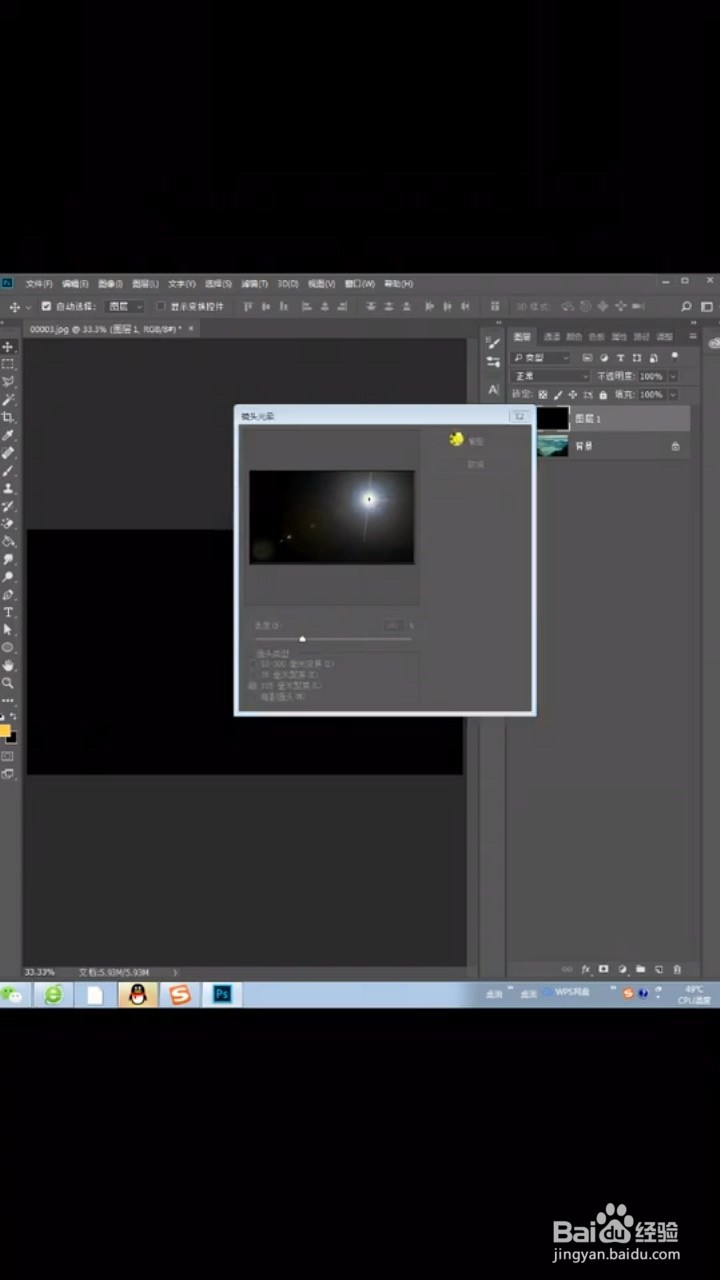This screenshot has height=1280, width=720.
Task: Toggle the Auto-Select checkbox
Action: [x=46, y=307]
